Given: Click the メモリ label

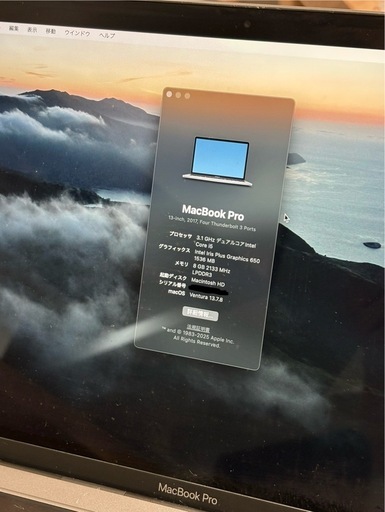Looking at the screenshot, I should pyautogui.click(x=182, y=264).
